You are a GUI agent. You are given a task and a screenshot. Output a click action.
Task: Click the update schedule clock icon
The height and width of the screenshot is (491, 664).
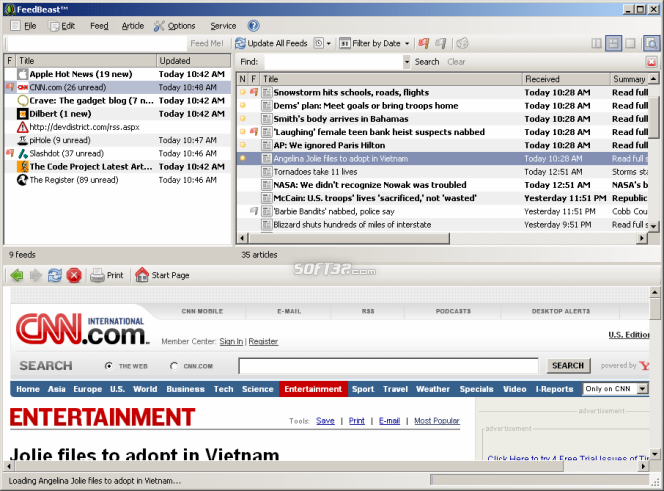click(x=318, y=43)
